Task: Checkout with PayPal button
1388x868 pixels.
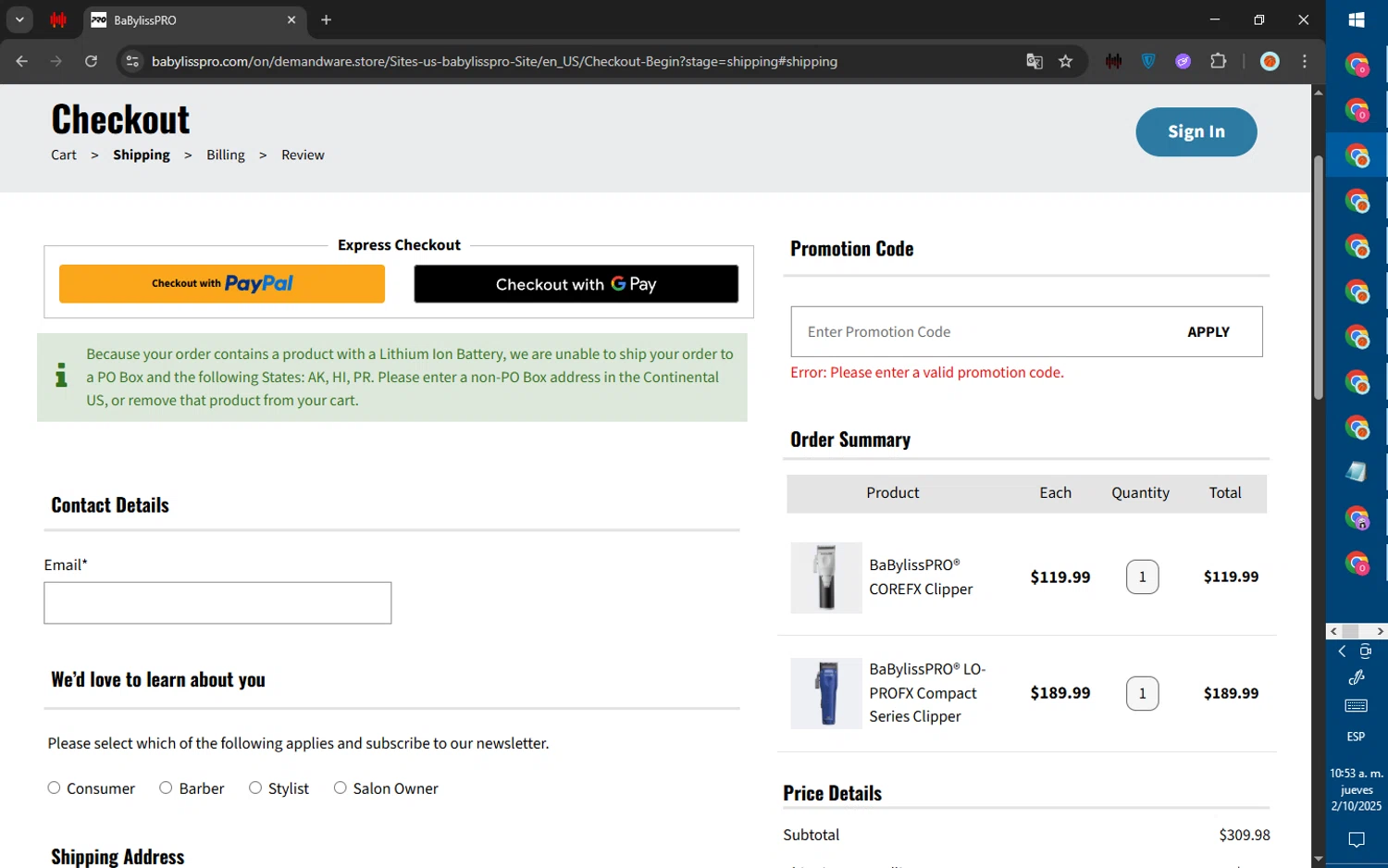Action: [x=222, y=284]
